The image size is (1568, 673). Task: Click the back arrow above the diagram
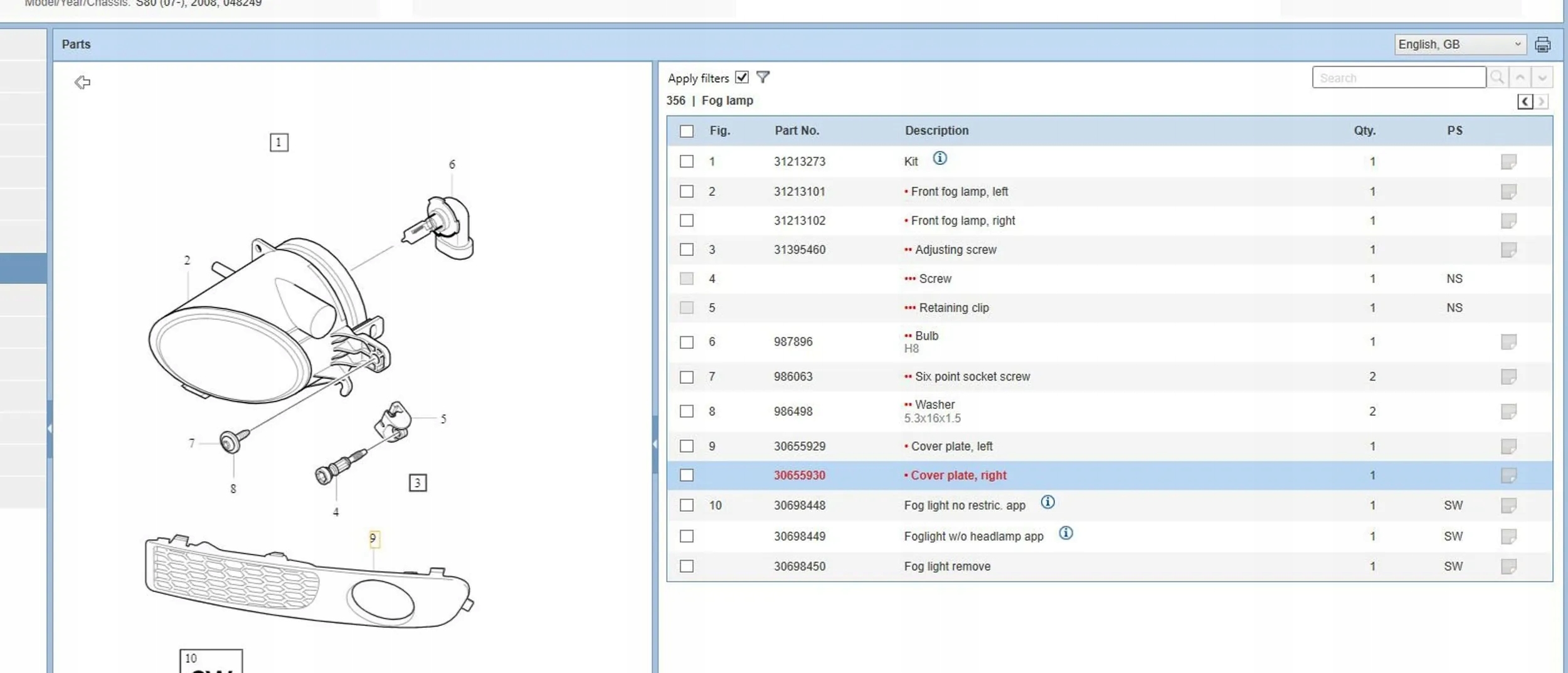point(82,82)
